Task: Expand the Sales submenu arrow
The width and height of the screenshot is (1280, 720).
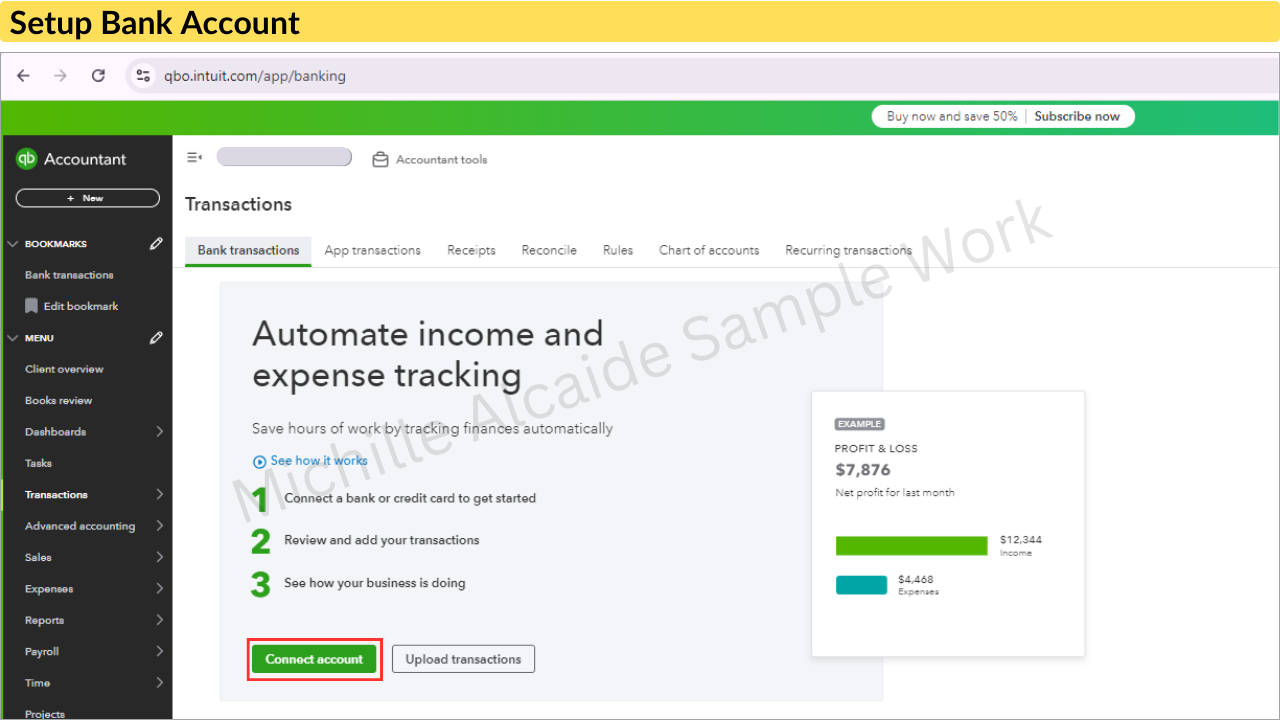Action: point(159,558)
